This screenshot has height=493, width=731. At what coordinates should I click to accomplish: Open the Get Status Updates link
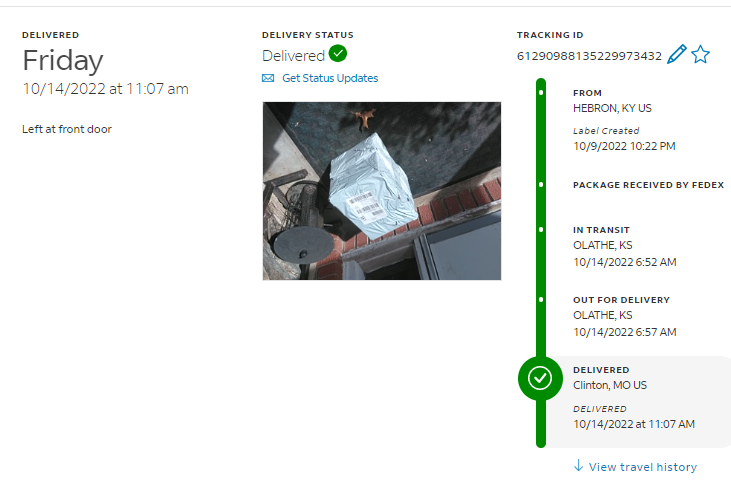[x=330, y=78]
